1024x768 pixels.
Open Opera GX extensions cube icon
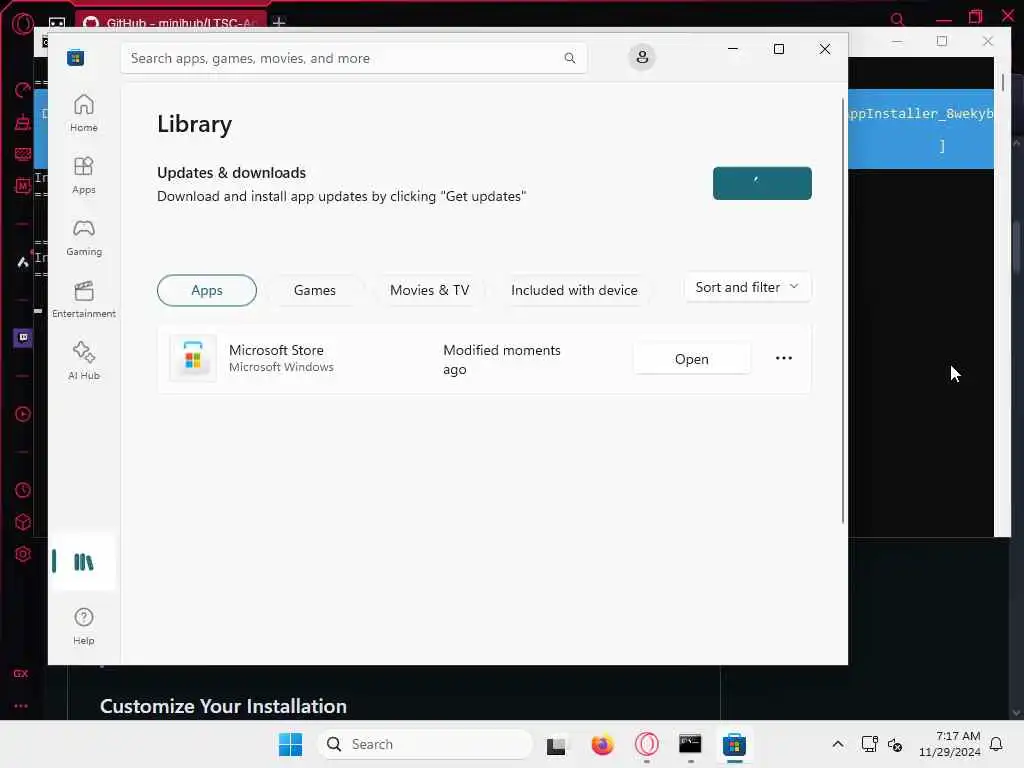23,522
